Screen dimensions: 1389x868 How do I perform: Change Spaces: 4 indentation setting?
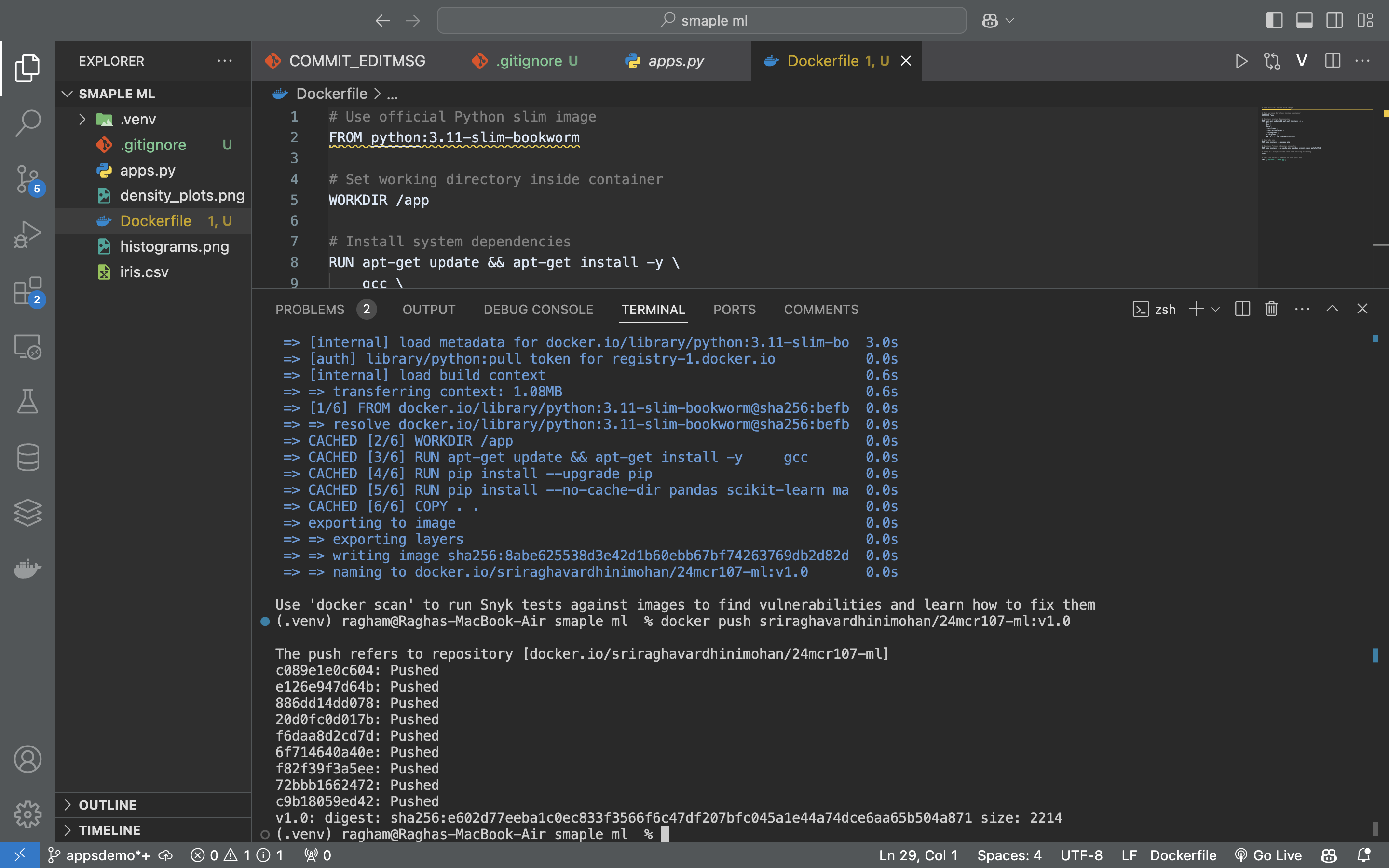(x=1009, y=855)
